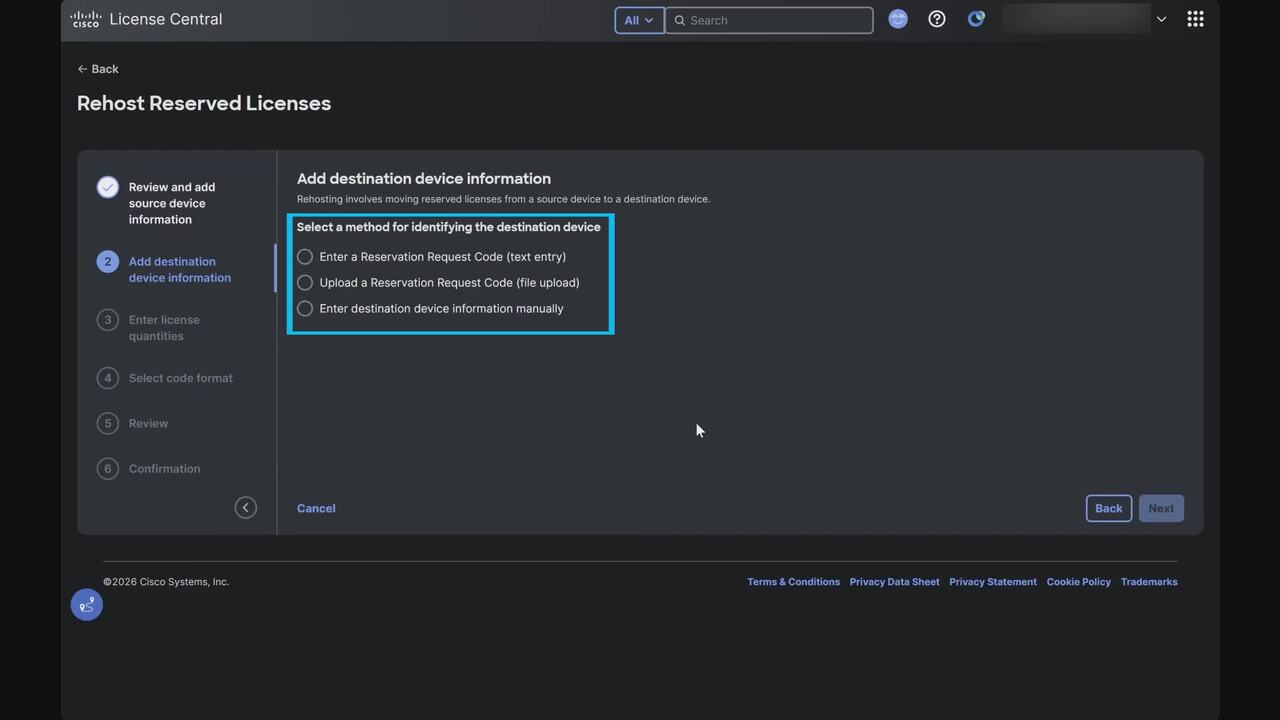1280x720 pixels.
Task: Expand the user account dropdown chevron
Action: tap(1161, 19)
